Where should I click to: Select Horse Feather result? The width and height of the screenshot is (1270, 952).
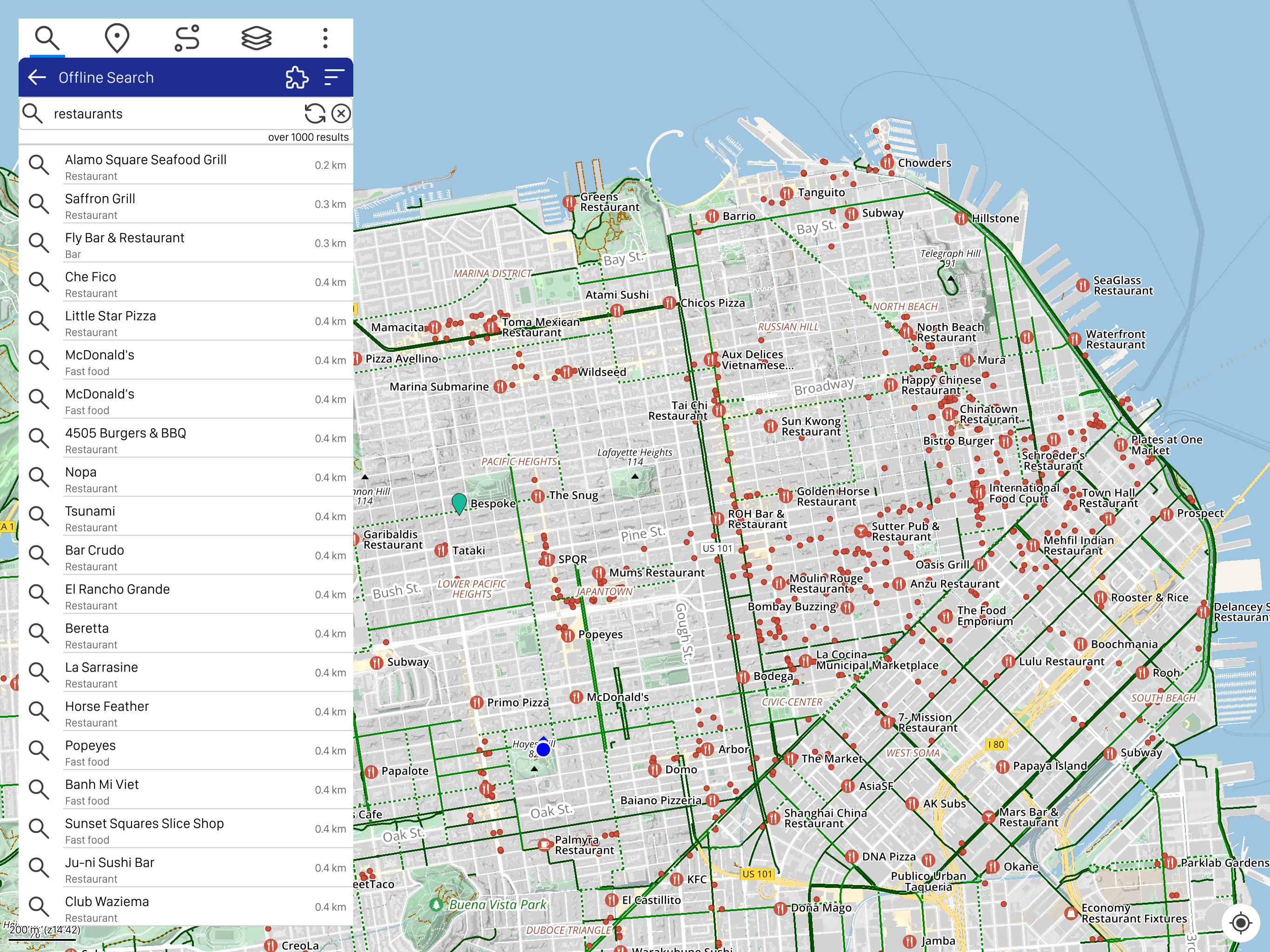click(x=186, y=712)
